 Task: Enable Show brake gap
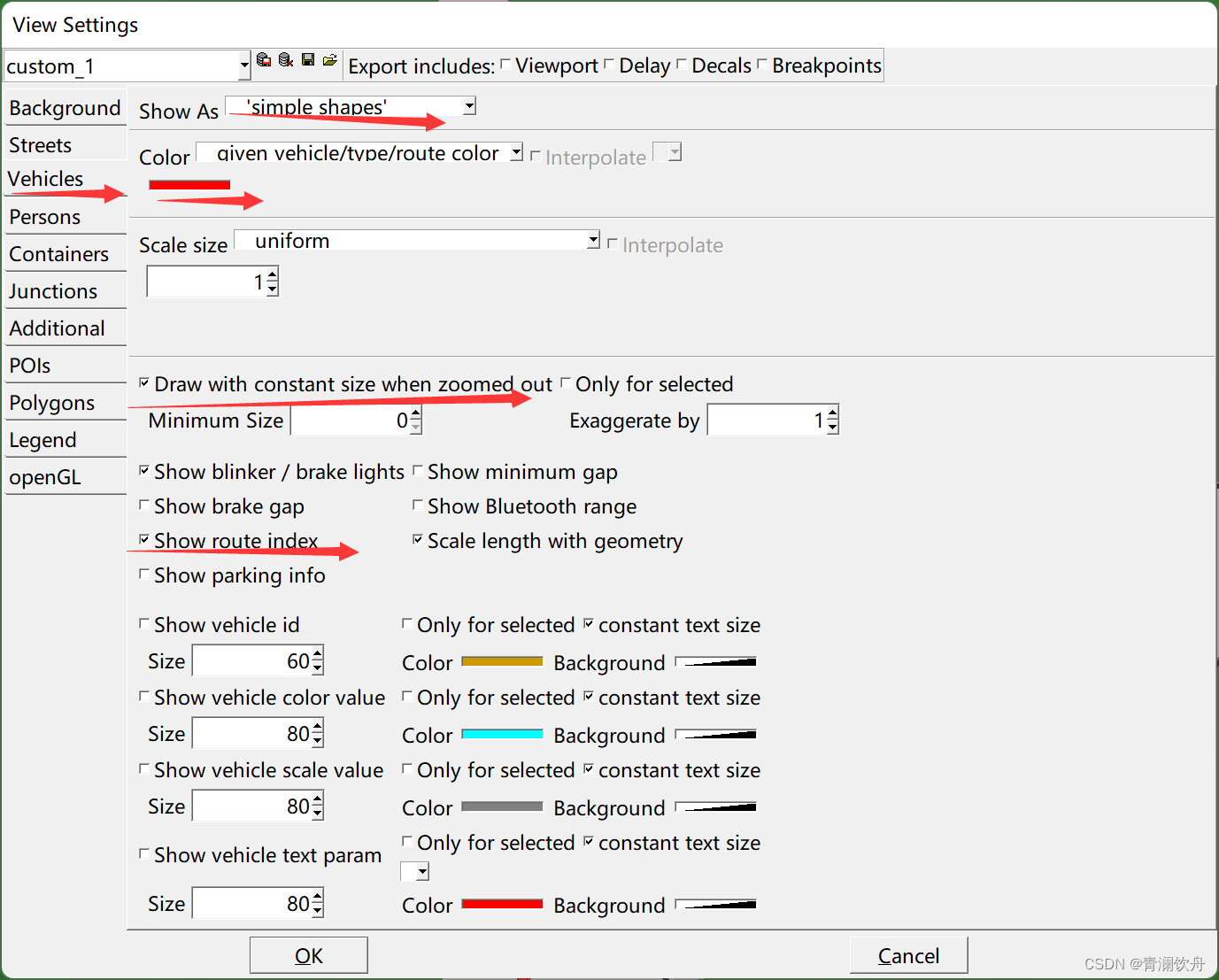pyautogui.click(x=144, y=505)
